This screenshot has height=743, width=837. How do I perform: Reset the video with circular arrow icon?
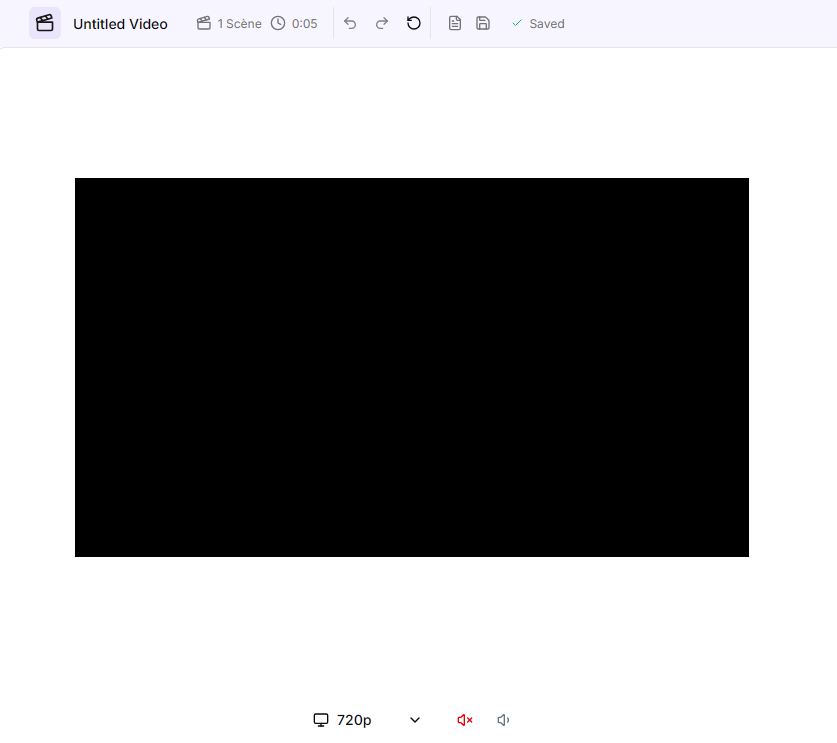[x=414, y=23]
